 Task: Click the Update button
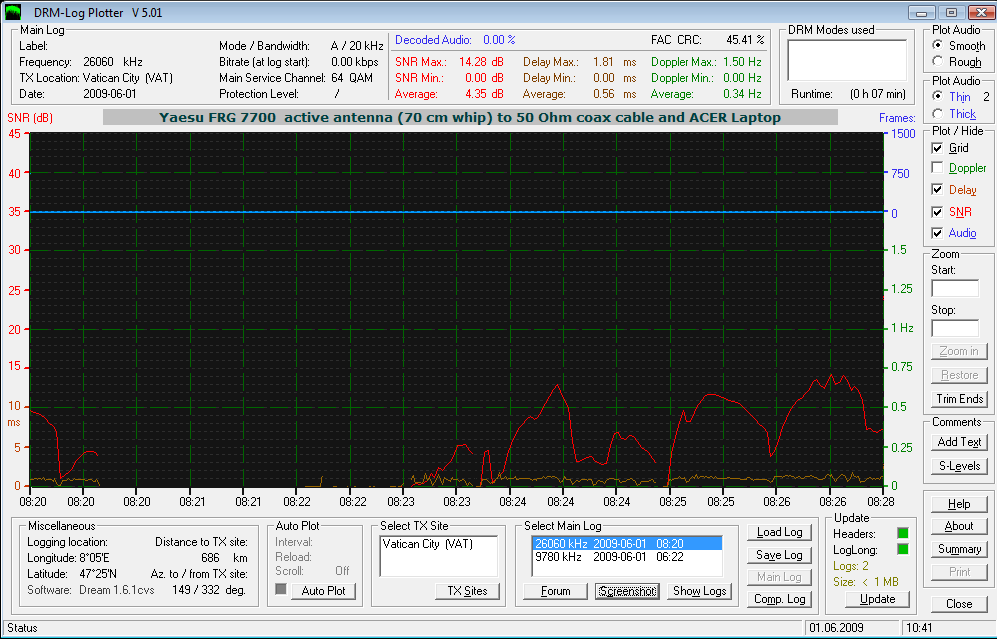point(877,599)
